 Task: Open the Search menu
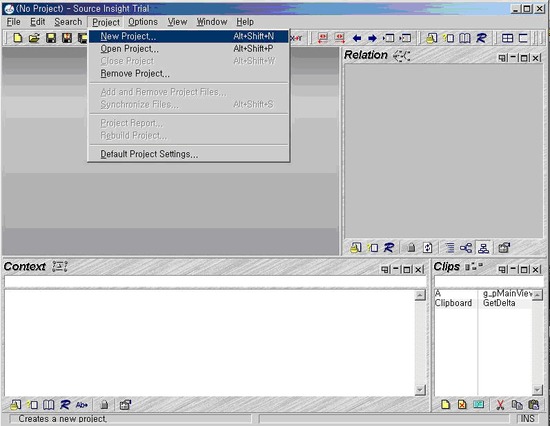[x=68, y=22]
